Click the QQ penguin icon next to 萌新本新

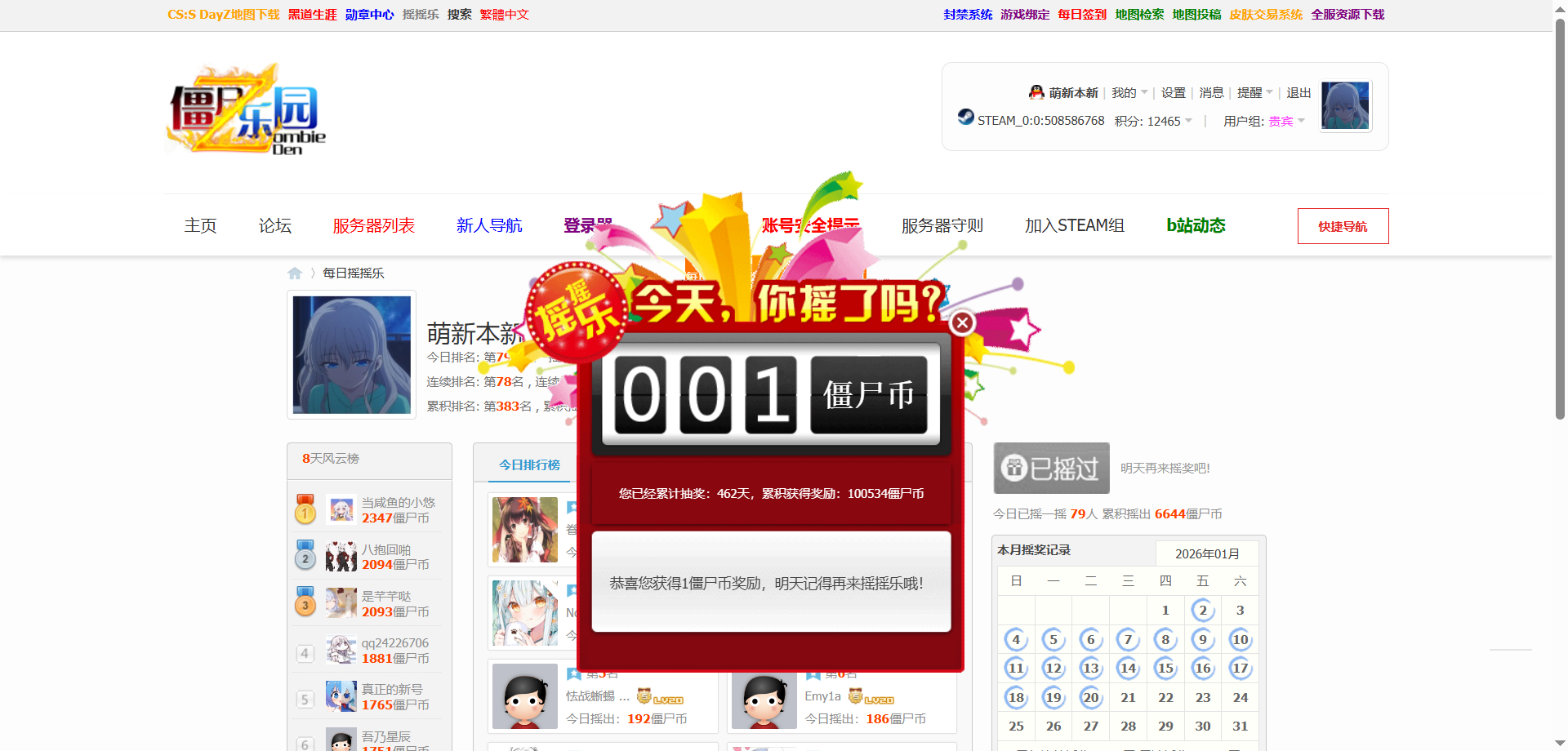point(1036,91)
